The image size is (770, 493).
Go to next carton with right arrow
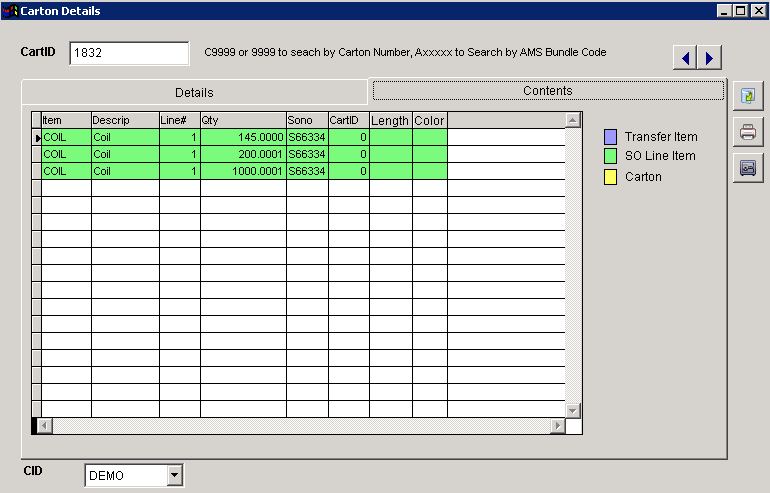[709, 58]
